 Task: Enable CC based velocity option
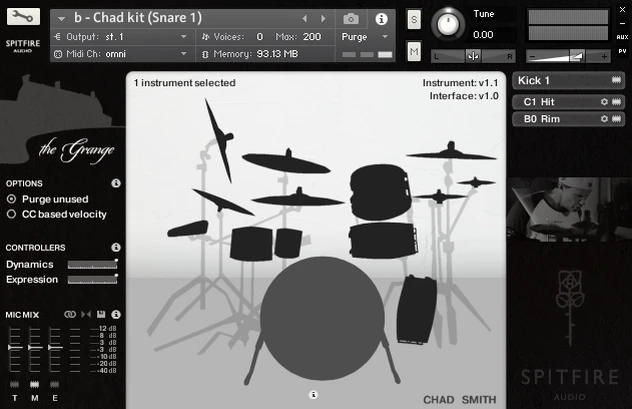tap(12, 214)
